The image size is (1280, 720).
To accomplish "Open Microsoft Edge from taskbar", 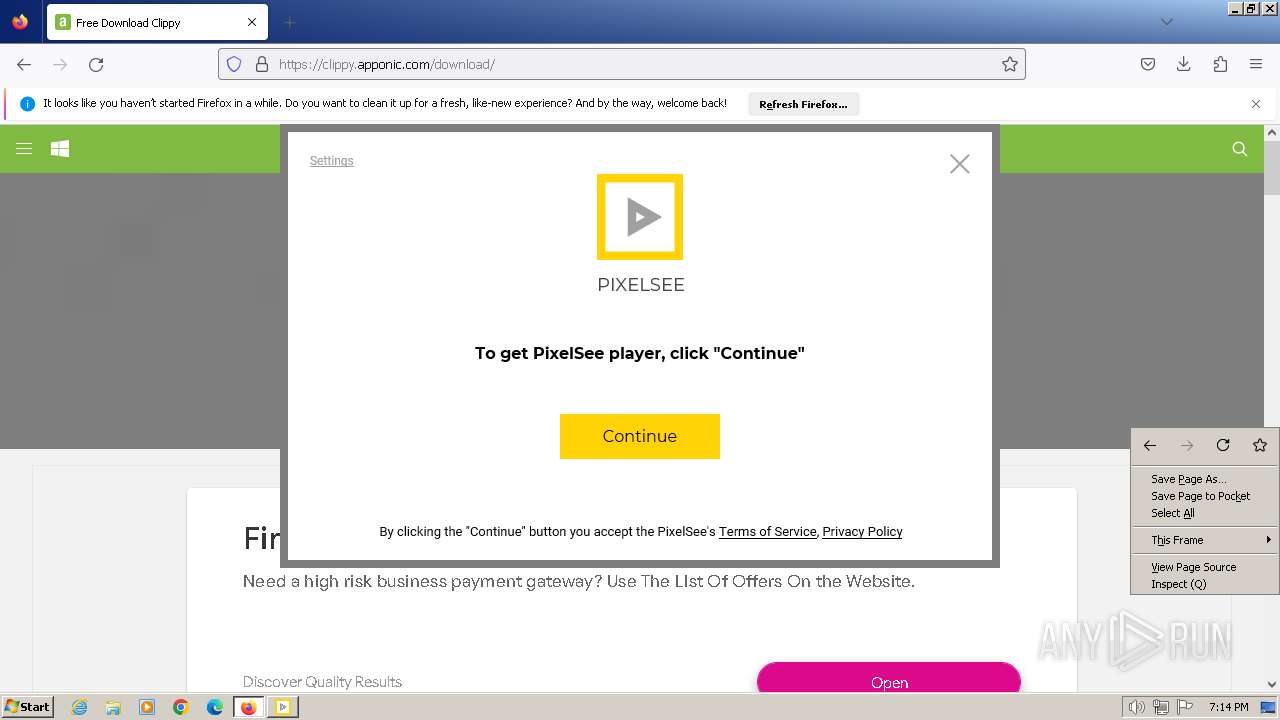I will (x=215, y=707).
